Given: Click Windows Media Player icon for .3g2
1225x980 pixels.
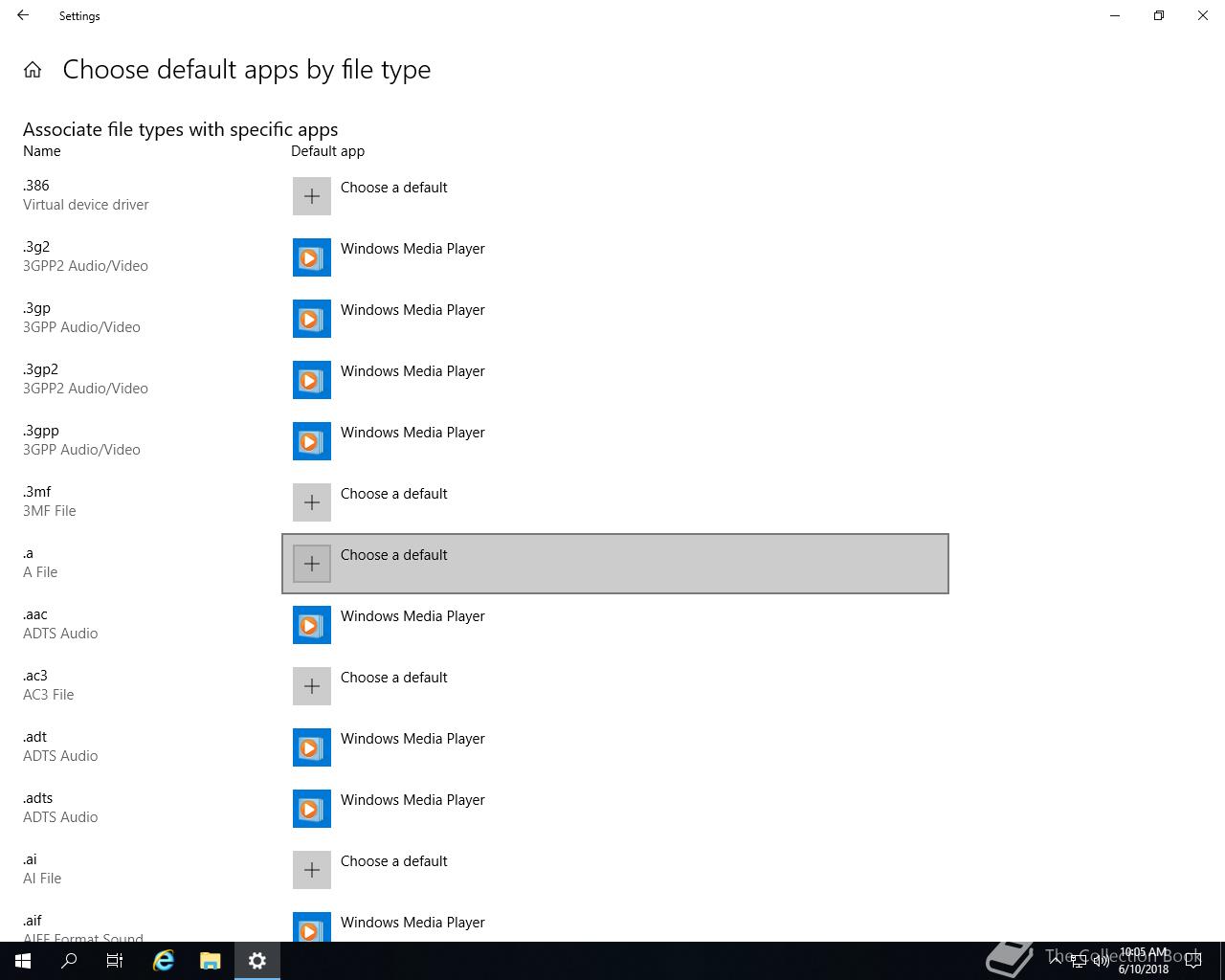Looking at the screenshot, I should pos(312,257).
